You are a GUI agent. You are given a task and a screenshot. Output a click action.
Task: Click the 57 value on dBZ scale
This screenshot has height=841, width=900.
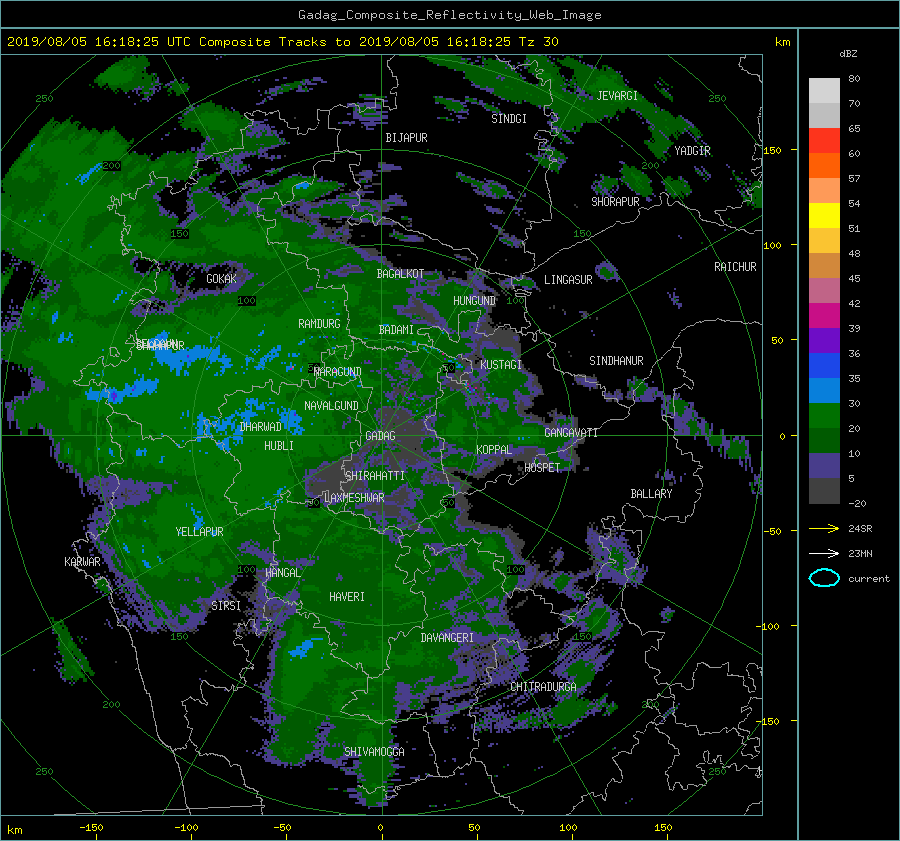(x=854, y=179)
